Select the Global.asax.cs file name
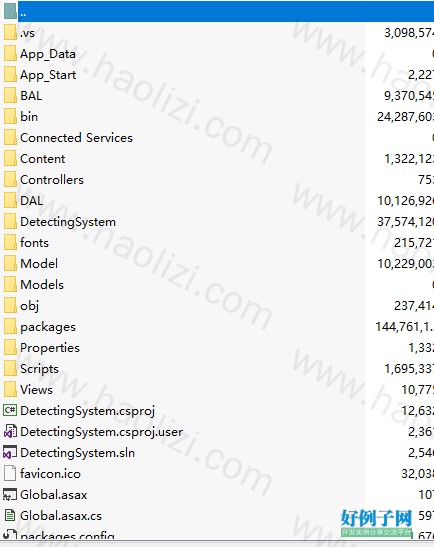The height and width of the screenshot is (547, 434). (x=61, y=516)
